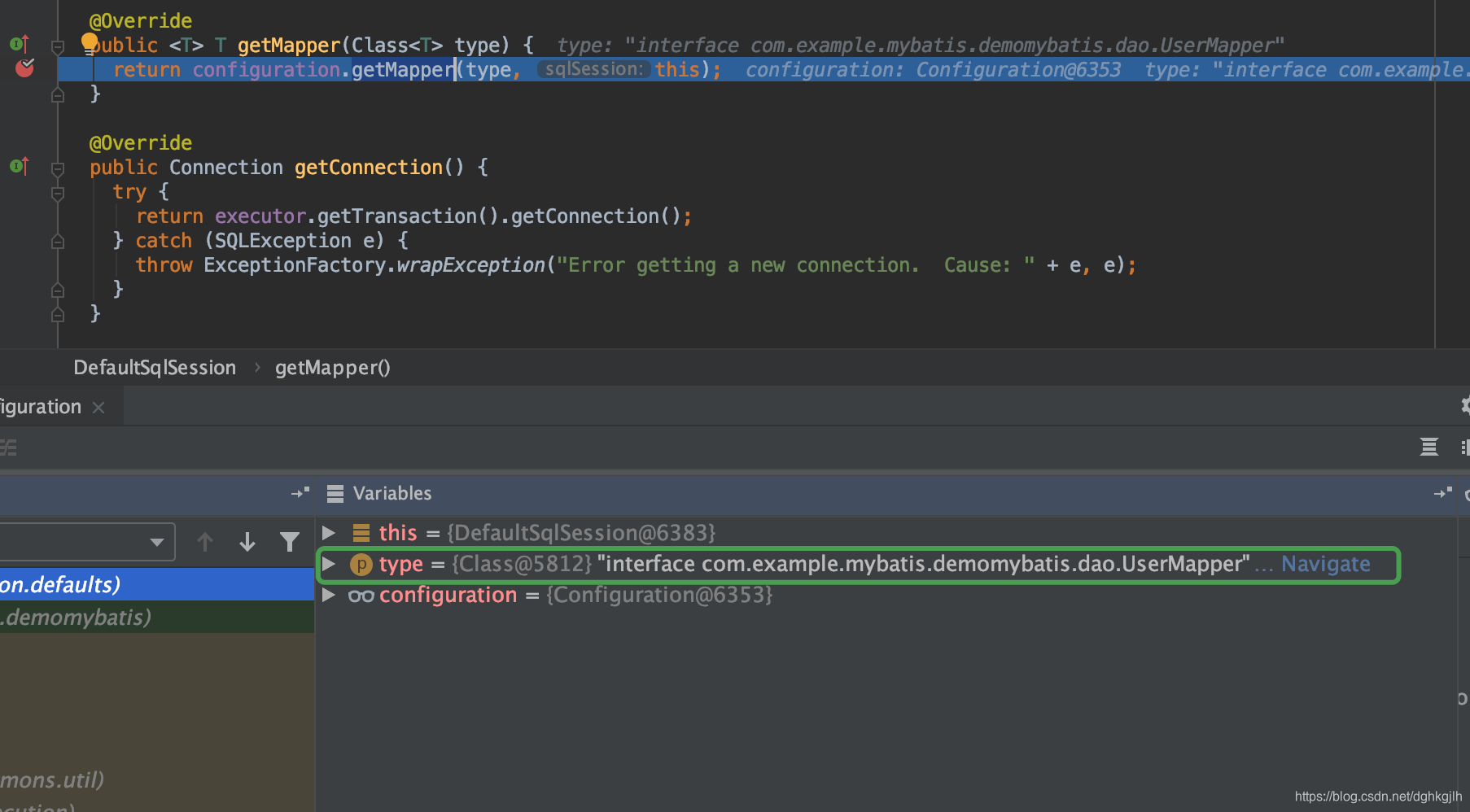Select getMapper() in the breadcrumb bar
This screenshot has width=1470, height=812.
[x=332, y=368]
